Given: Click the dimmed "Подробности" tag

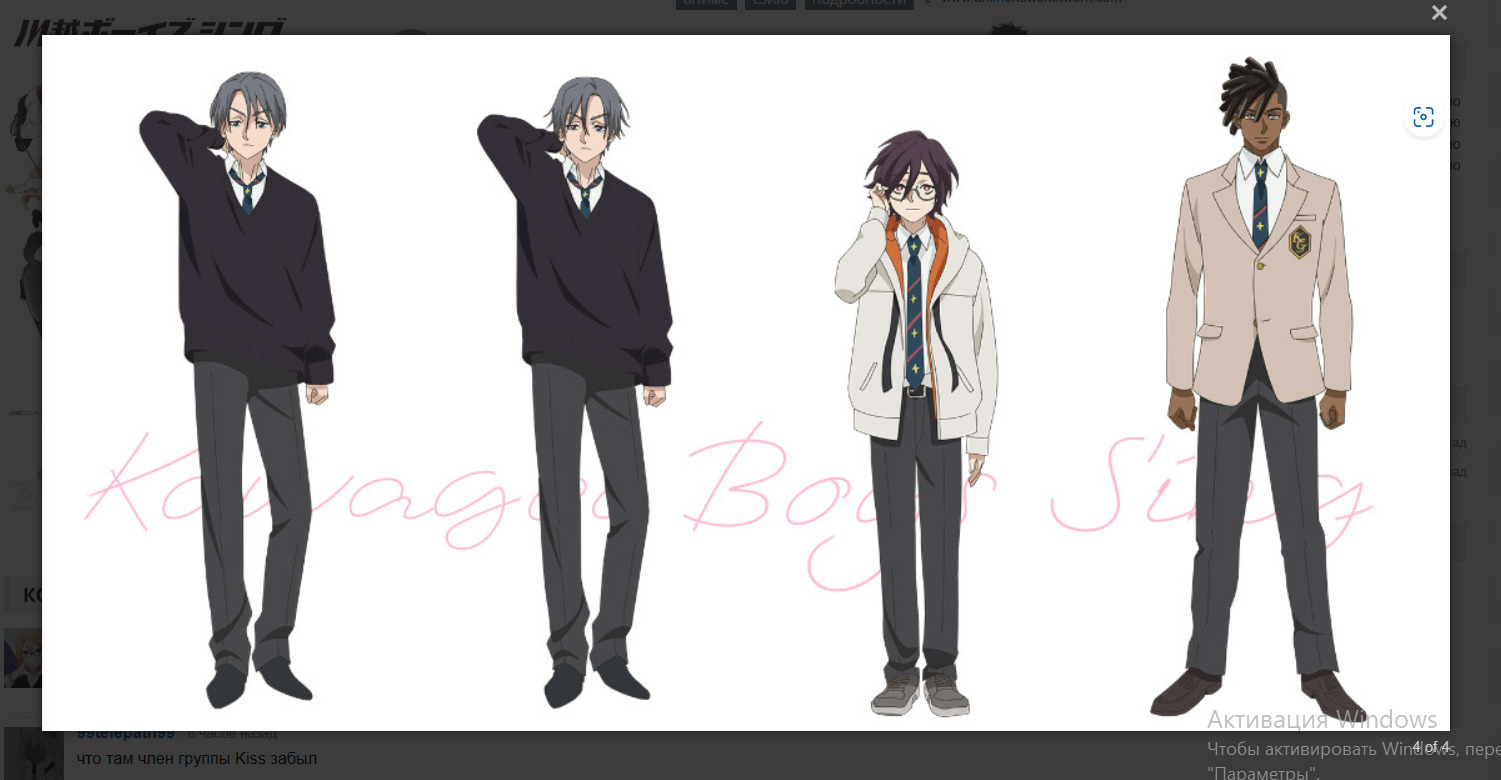Looking at the screenshot, I should coord(861,3).
